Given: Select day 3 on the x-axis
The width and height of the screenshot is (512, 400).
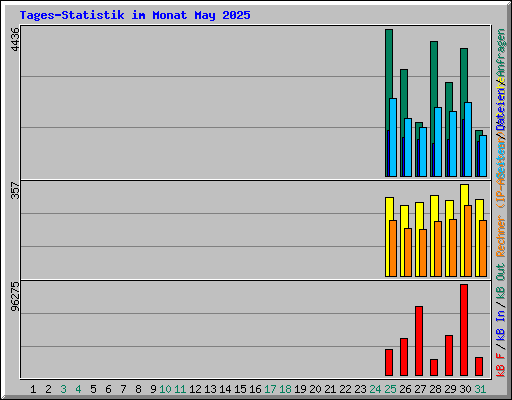Looking at the screenshot, I should click(63, 389).
